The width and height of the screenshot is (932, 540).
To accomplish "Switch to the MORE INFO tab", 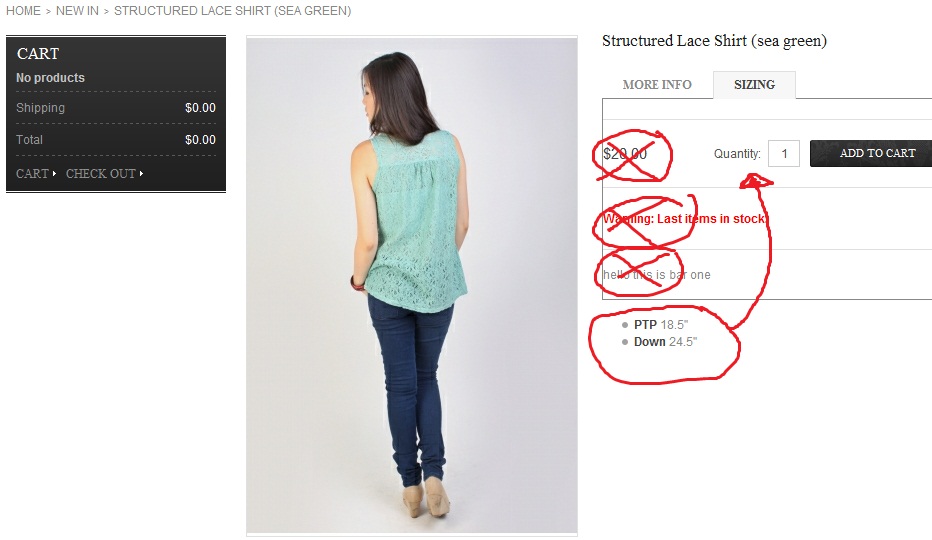I will (657, 84).
